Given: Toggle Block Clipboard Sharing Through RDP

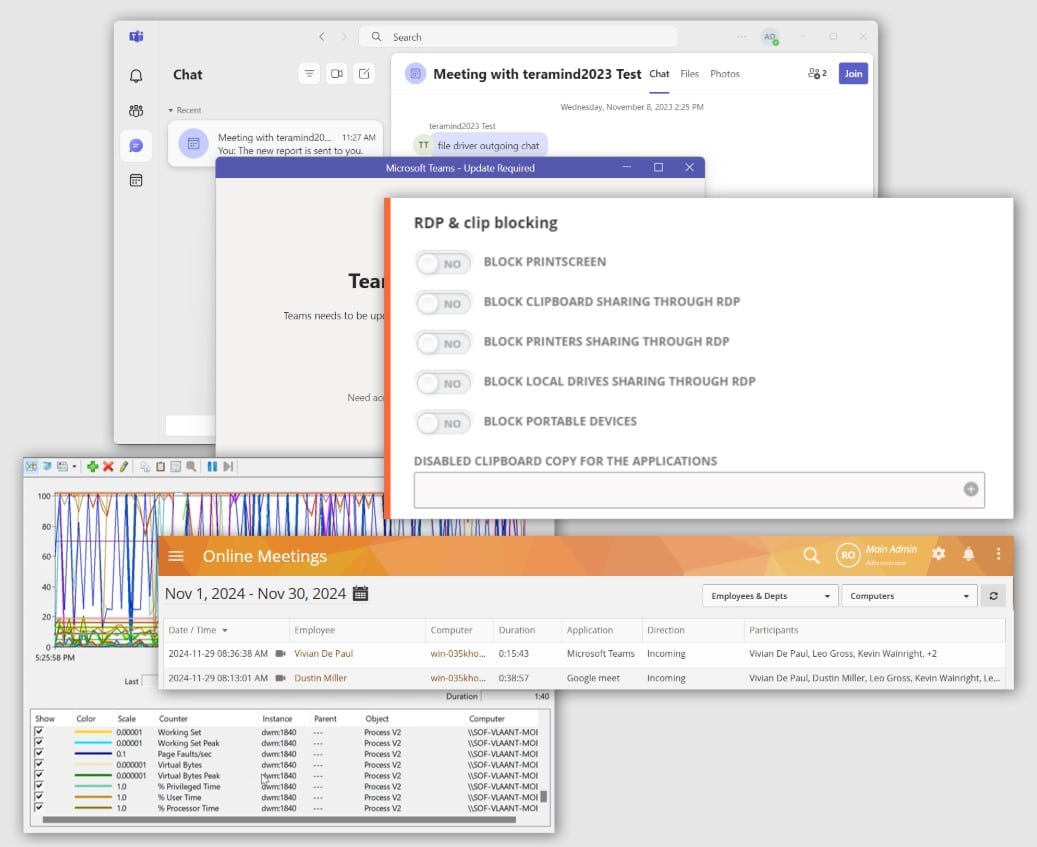Looking at the screenshot, I should (x=443, y=303).
